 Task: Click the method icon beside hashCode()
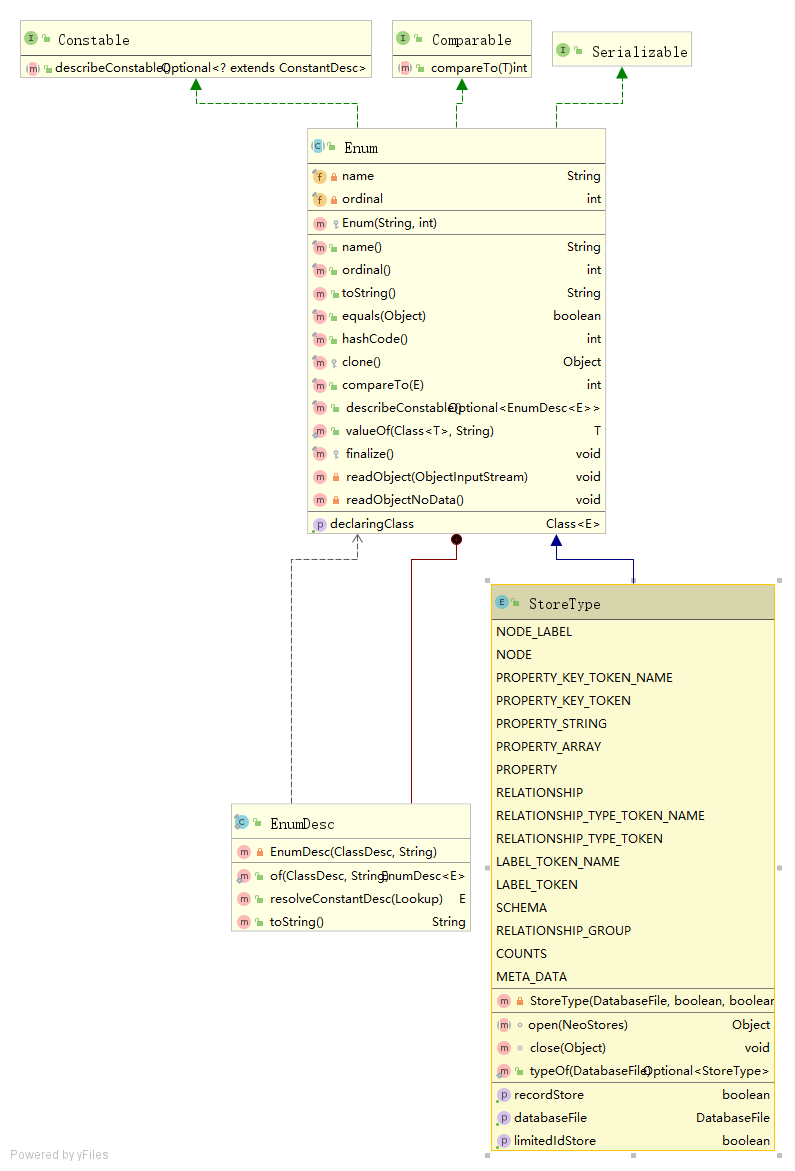tap(320, 339)
